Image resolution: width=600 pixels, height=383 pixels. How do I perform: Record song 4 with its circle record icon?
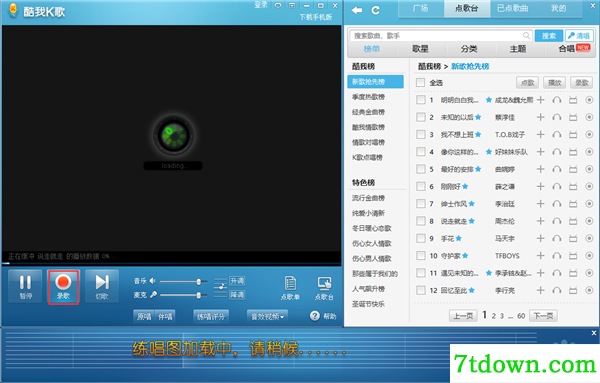[589, 152]
